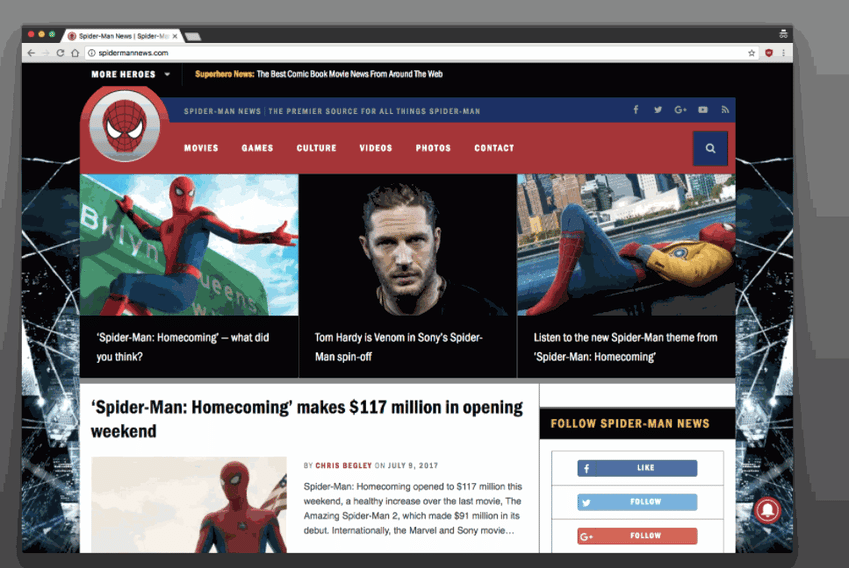Open the site search icon

pos(710,148)
